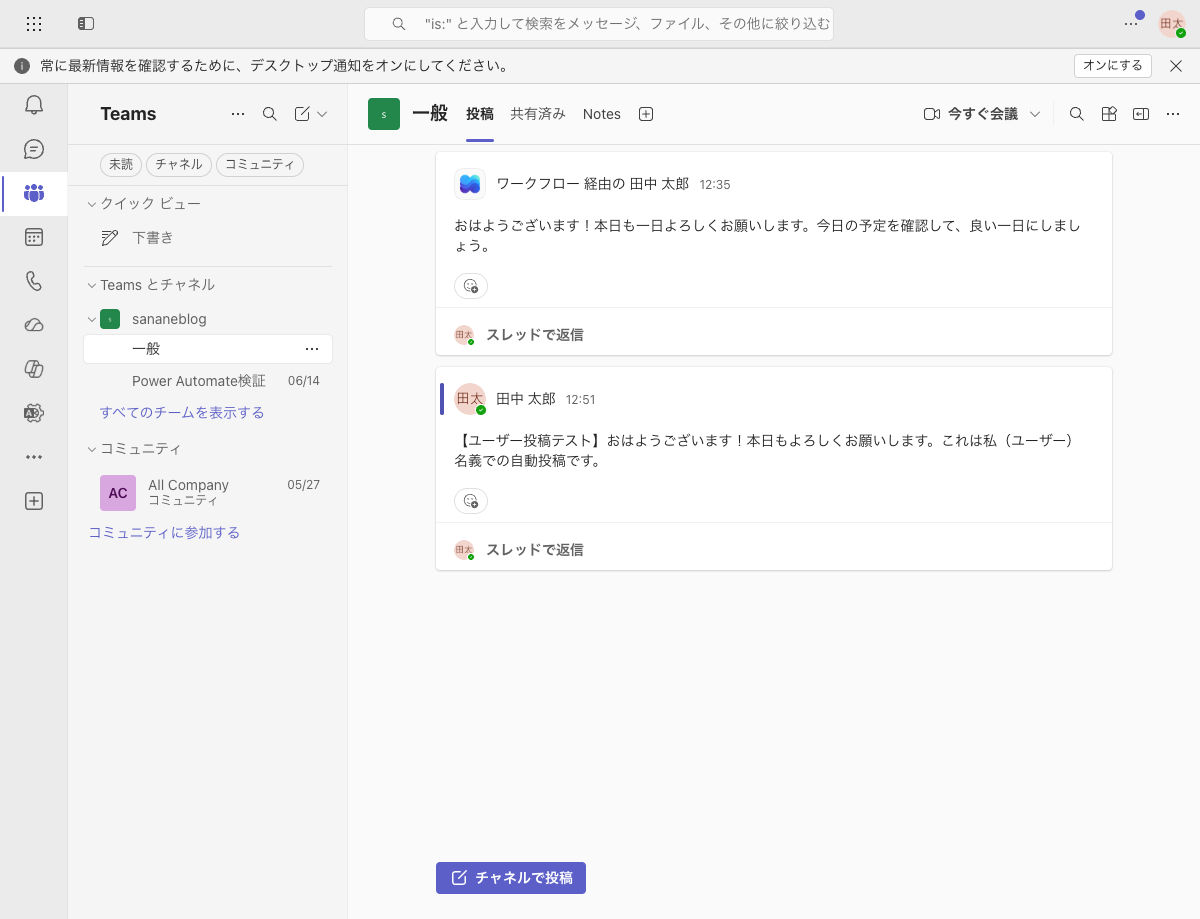Screen dimensions: 1200x919
Task: Open the translator-style app icon in left rail
Action: tap(34, 413)
